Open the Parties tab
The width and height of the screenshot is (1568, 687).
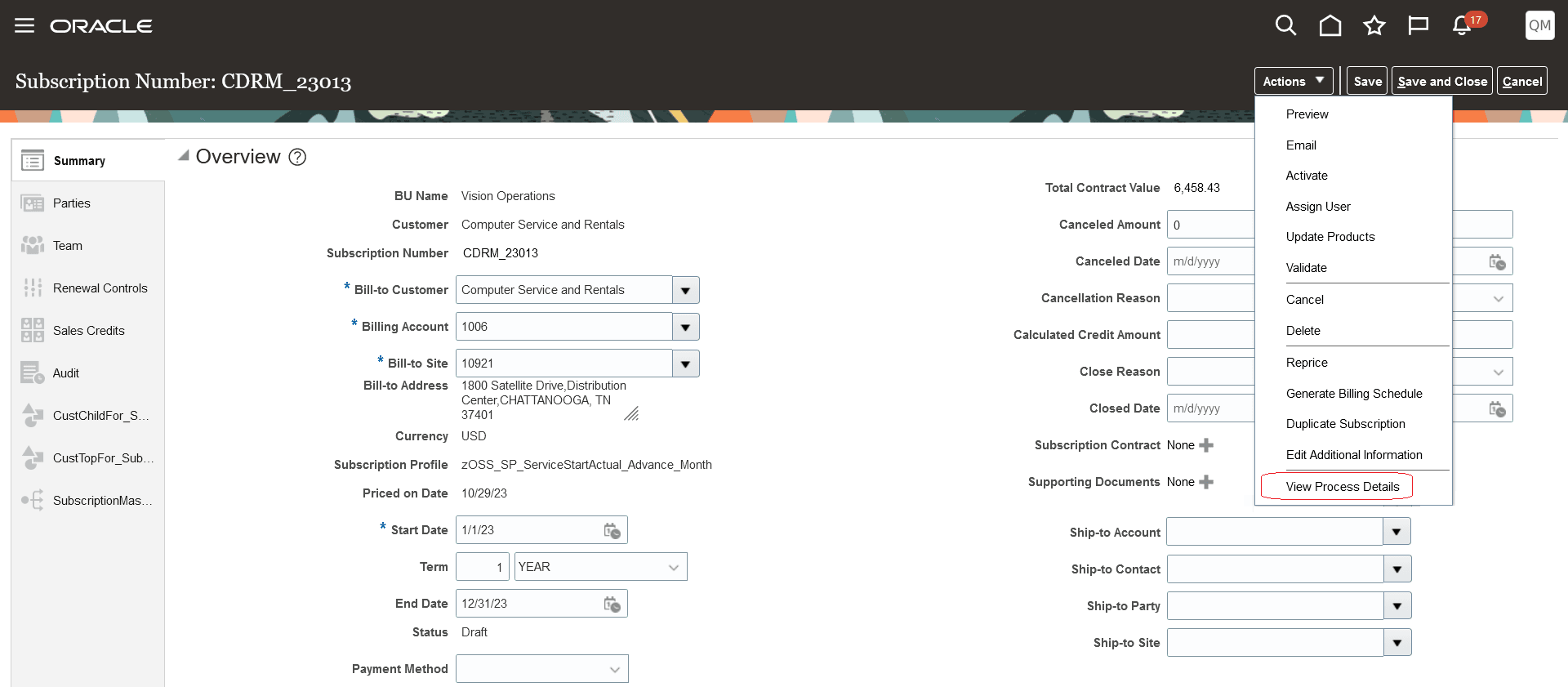(88, 203)
